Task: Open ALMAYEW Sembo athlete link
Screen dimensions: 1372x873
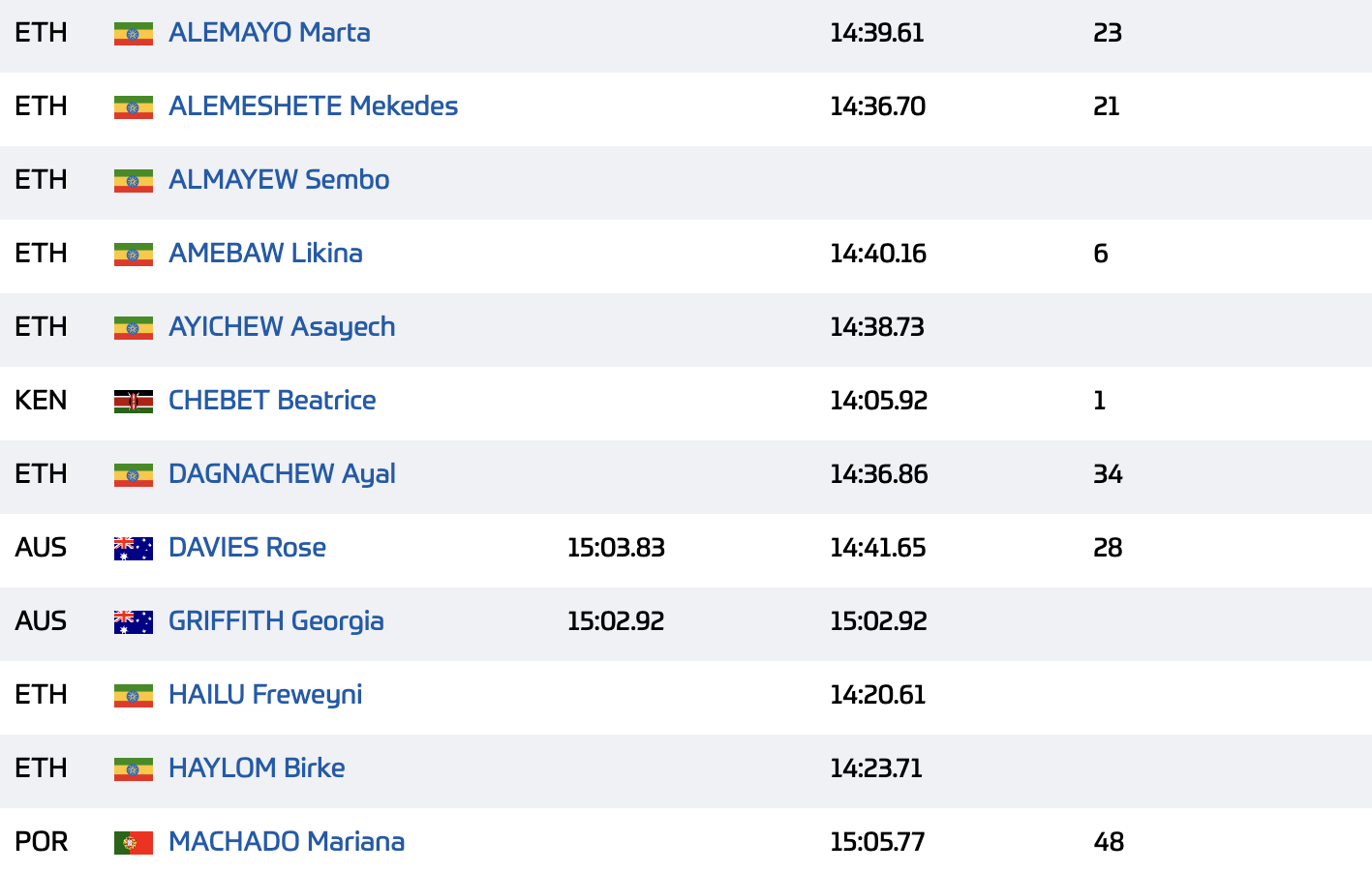Action: click(x=279, y=180)
